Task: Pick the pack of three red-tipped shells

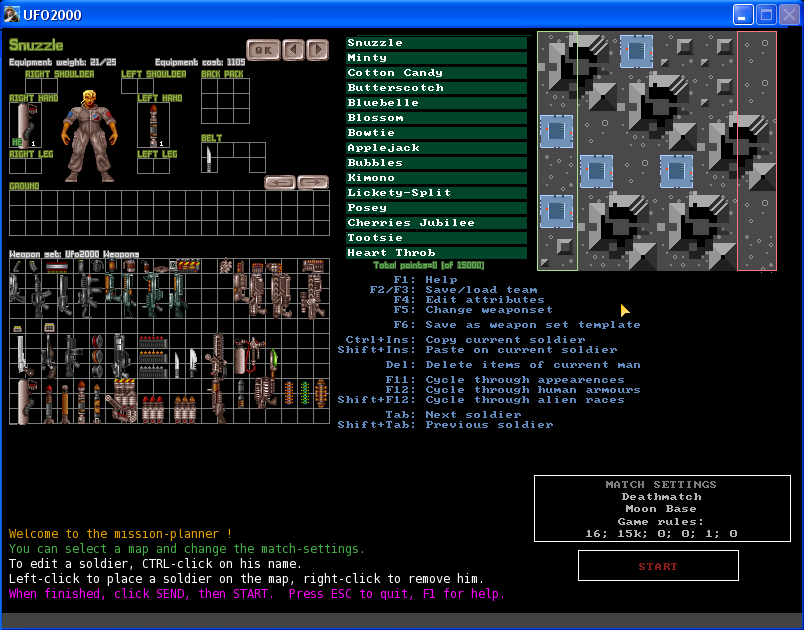Action: 152,409
